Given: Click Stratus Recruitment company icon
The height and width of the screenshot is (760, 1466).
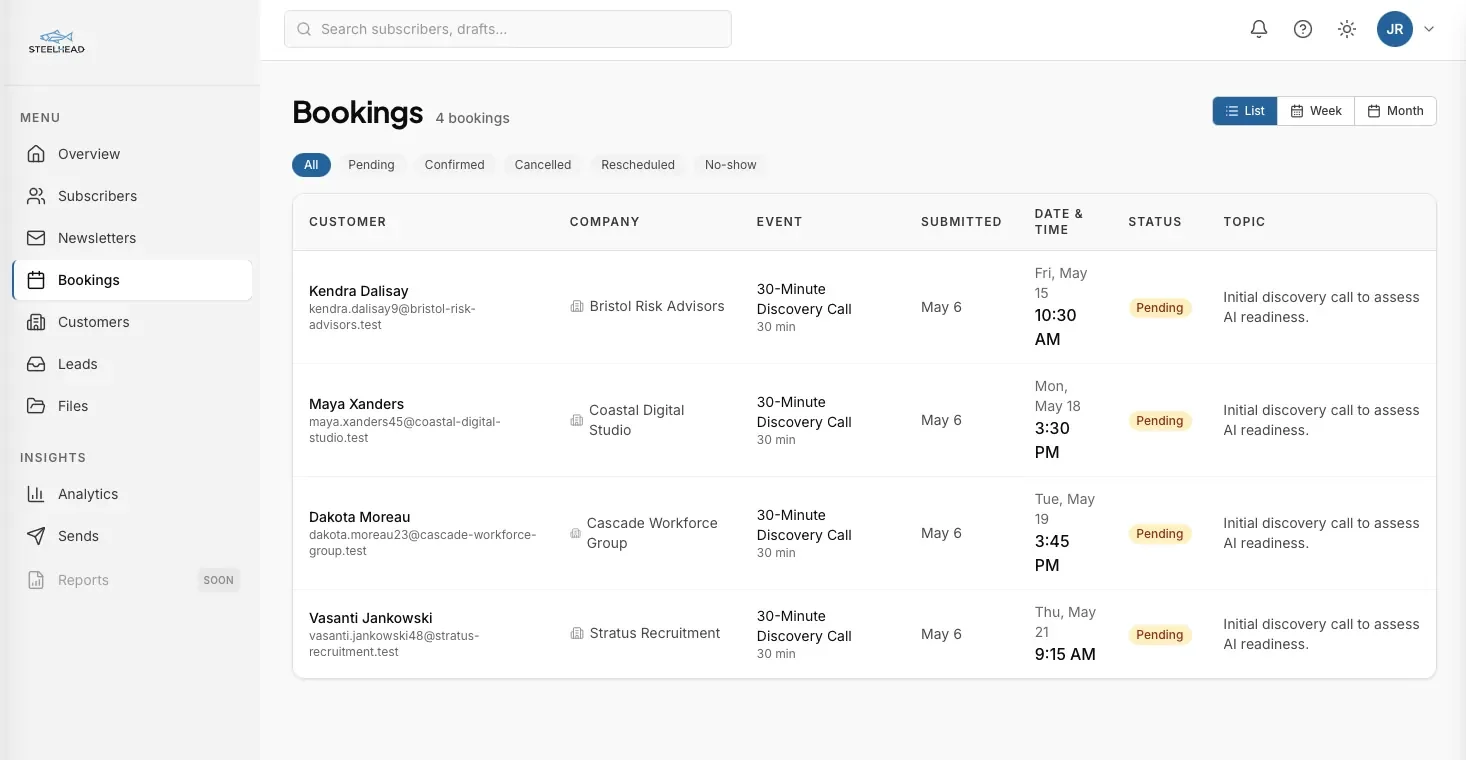Looking at the screenshot, I should coord(577,633).
